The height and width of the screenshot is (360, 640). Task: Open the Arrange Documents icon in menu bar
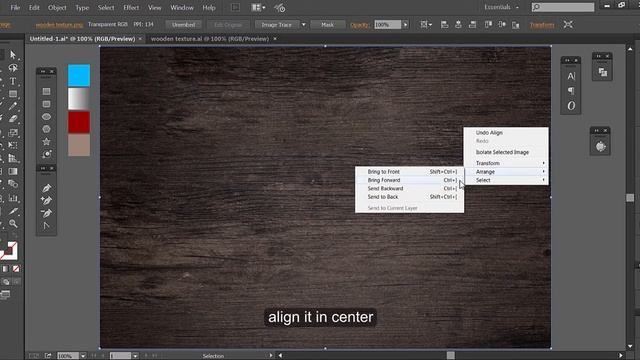point(258,7)
